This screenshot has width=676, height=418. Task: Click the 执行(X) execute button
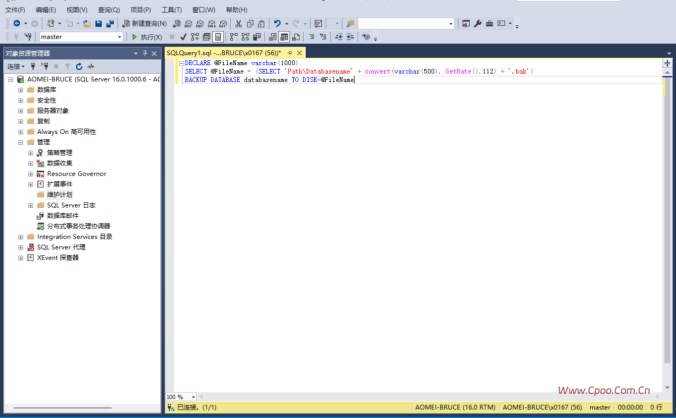coord(147,37)
